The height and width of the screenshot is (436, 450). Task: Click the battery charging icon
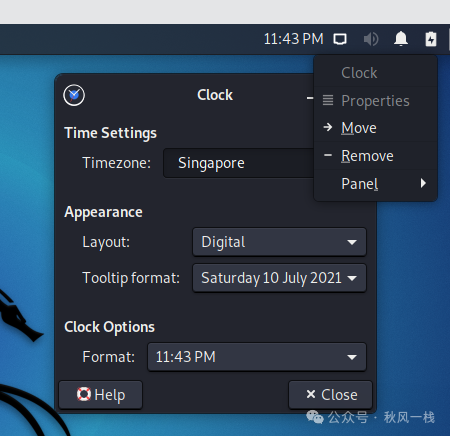tap(431, 39)
